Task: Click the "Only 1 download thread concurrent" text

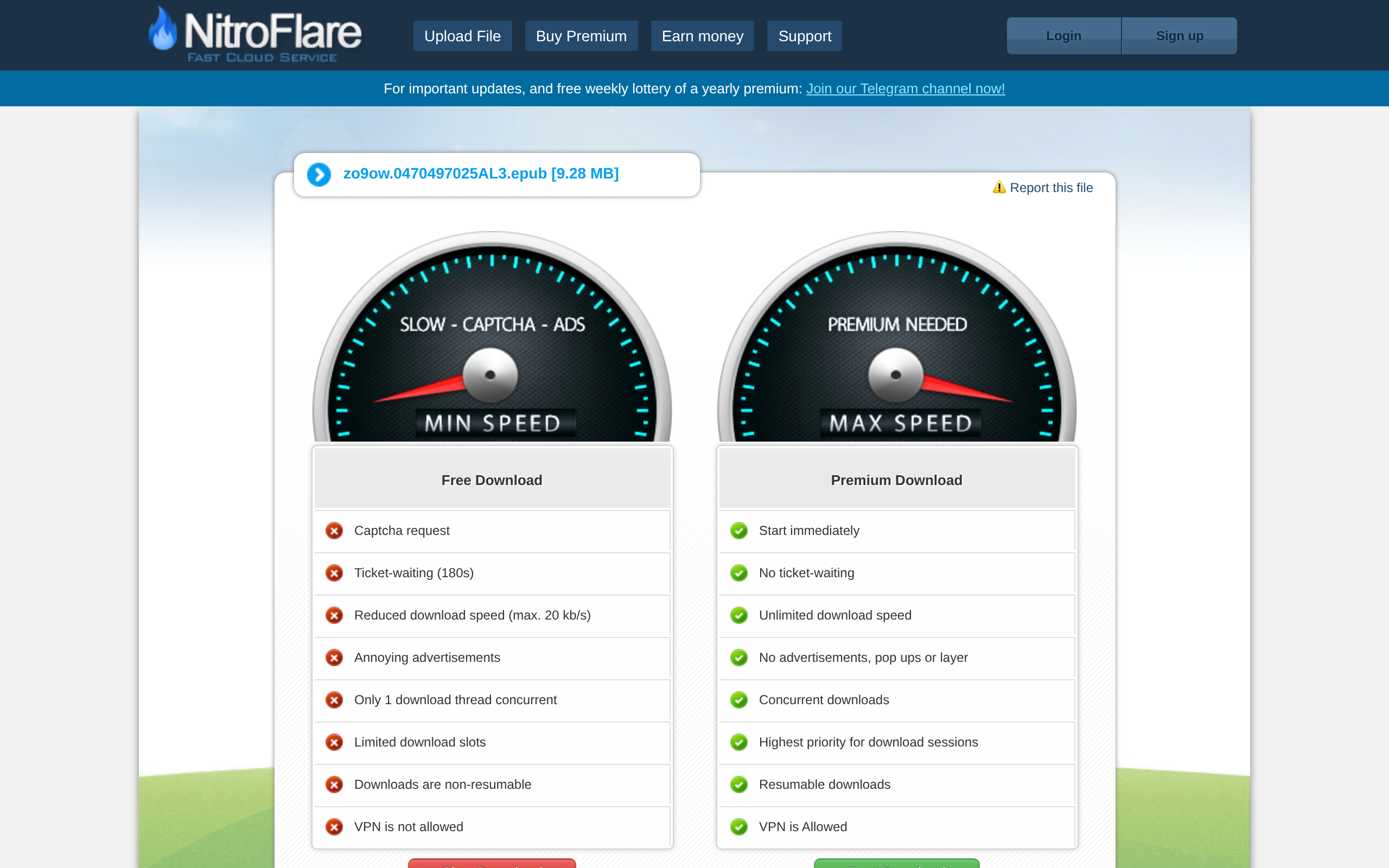Action: 455,700
